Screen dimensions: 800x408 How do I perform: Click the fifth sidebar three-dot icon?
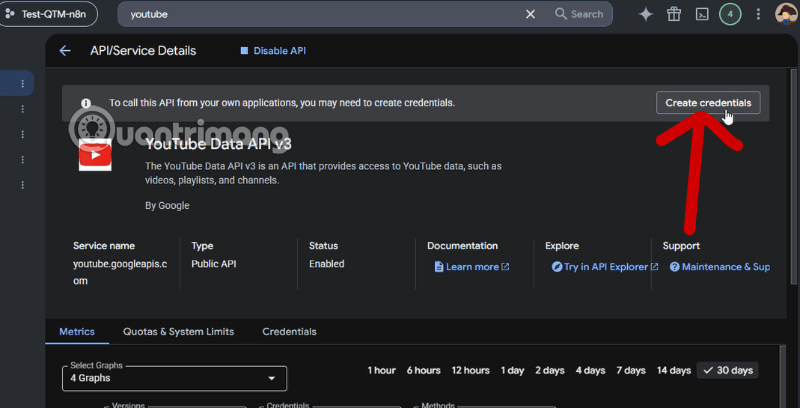pyautogui.click(x=22, y=185)
